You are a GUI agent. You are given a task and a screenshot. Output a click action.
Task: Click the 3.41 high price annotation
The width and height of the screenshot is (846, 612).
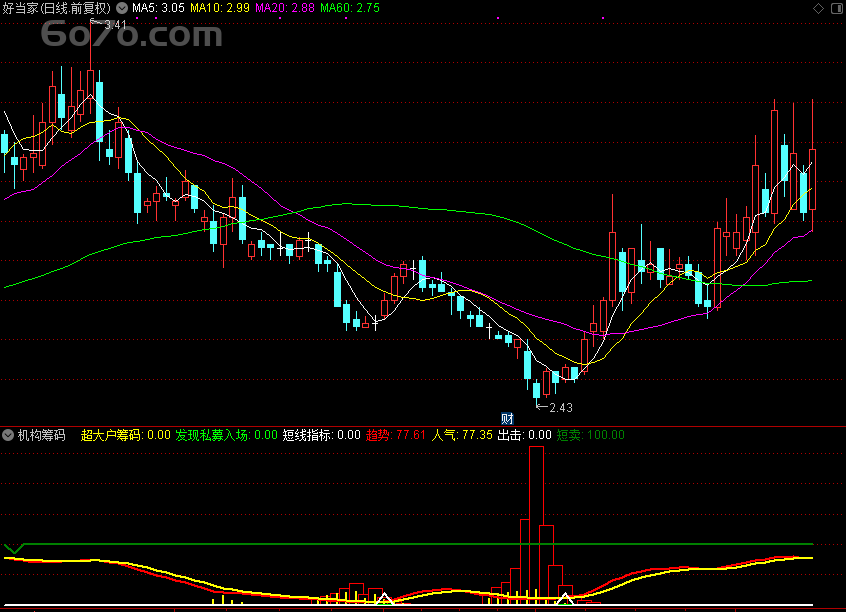pos(115,25)
